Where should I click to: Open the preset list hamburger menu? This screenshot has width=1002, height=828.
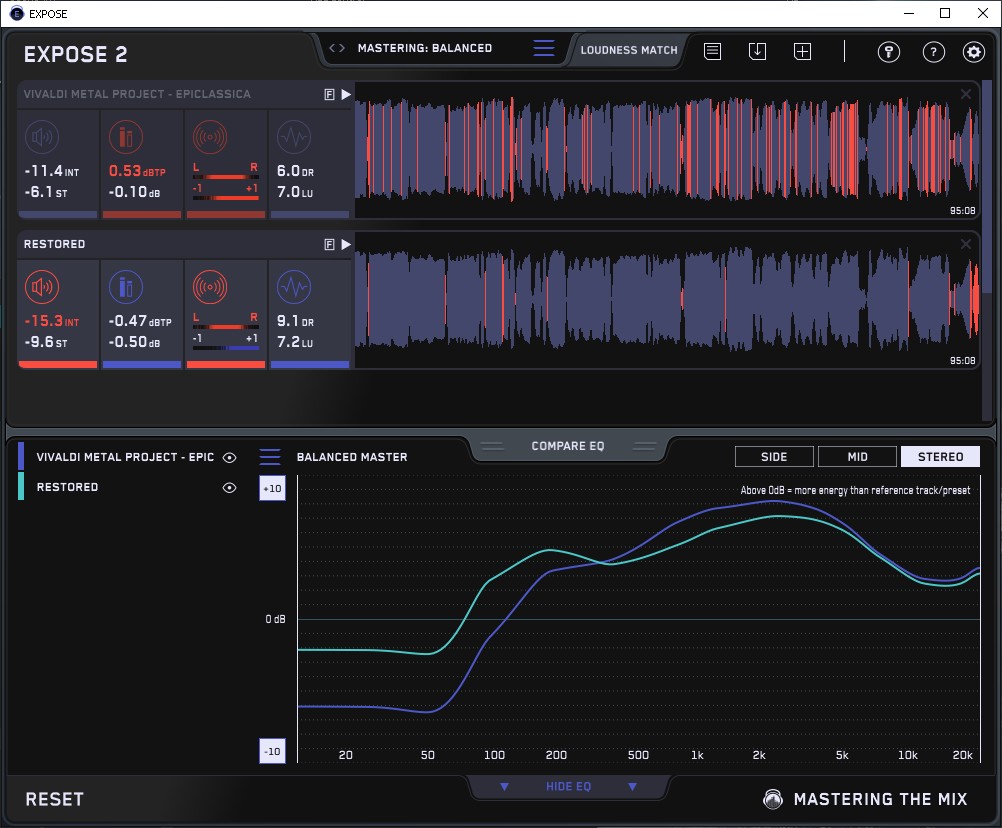tap(544, 48)
